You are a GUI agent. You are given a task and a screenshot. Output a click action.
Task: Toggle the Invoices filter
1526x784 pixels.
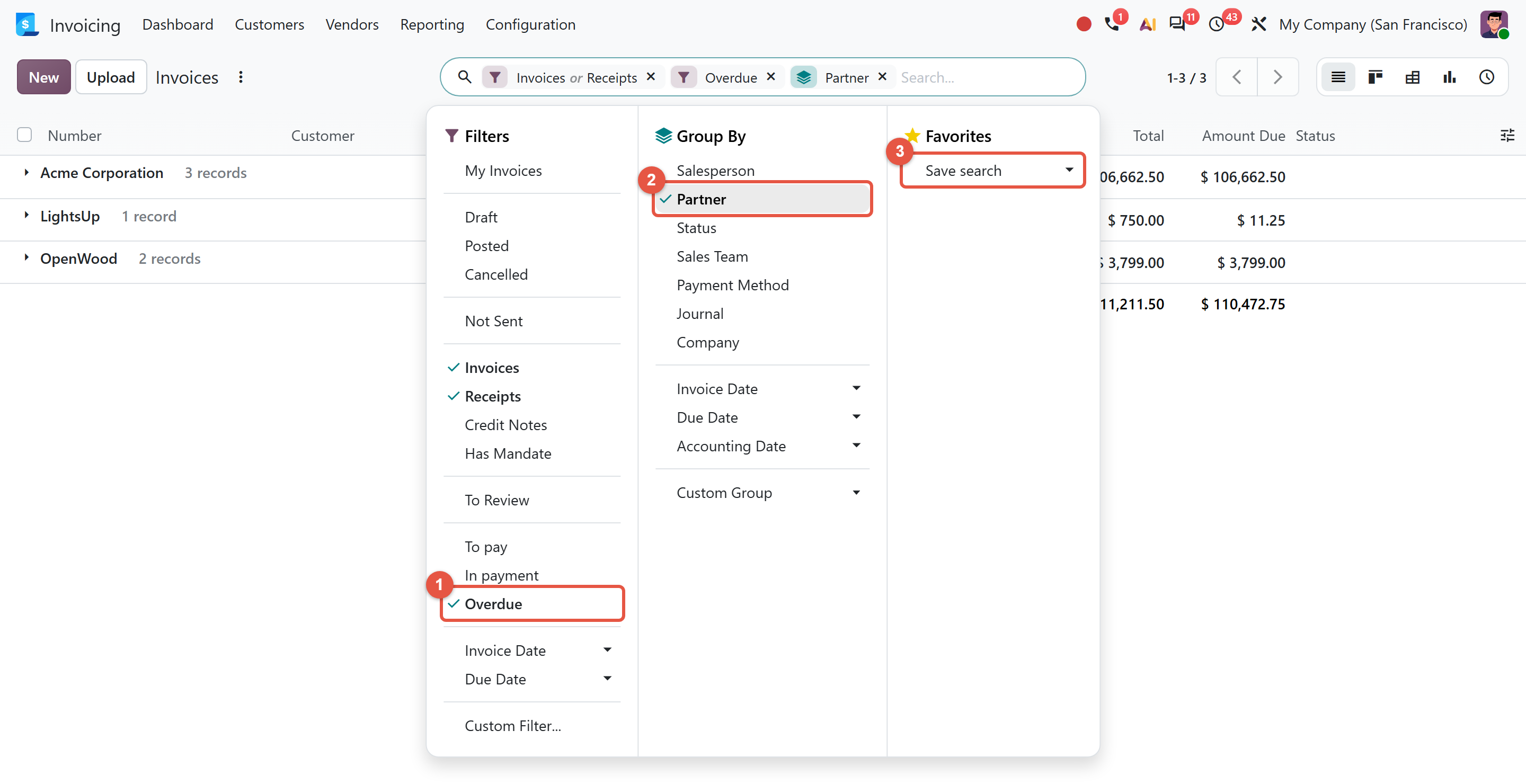tap(532, 367)
